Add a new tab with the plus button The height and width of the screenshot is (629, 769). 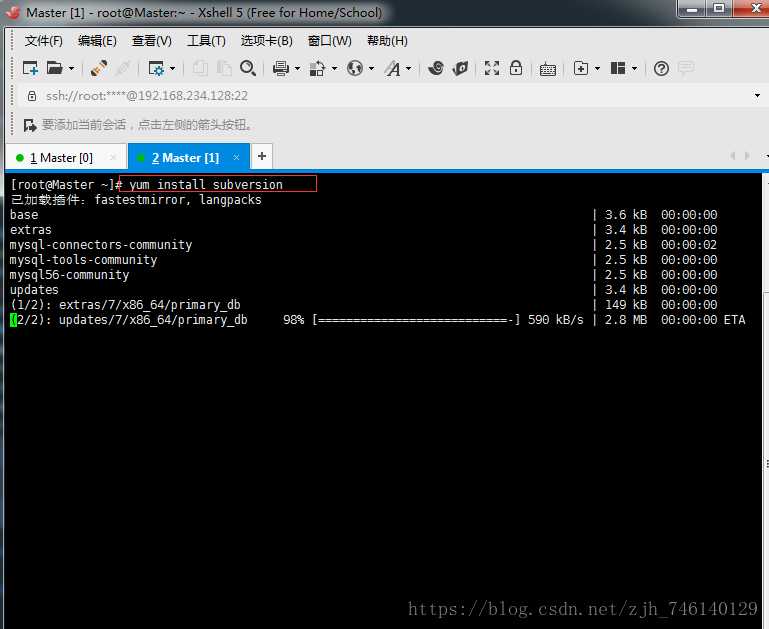click(262, 156)
